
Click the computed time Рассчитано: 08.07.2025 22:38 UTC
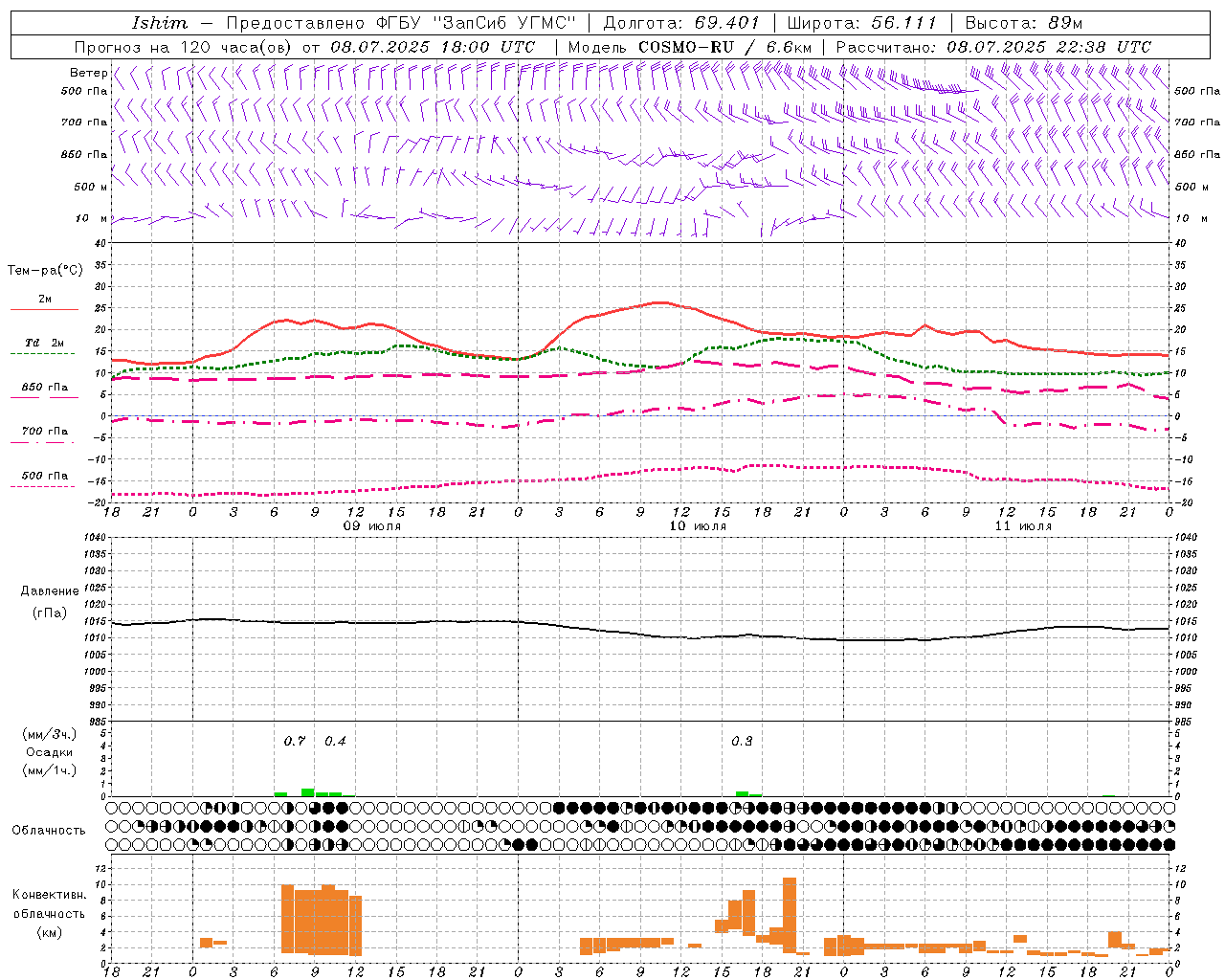pos(993,47)
